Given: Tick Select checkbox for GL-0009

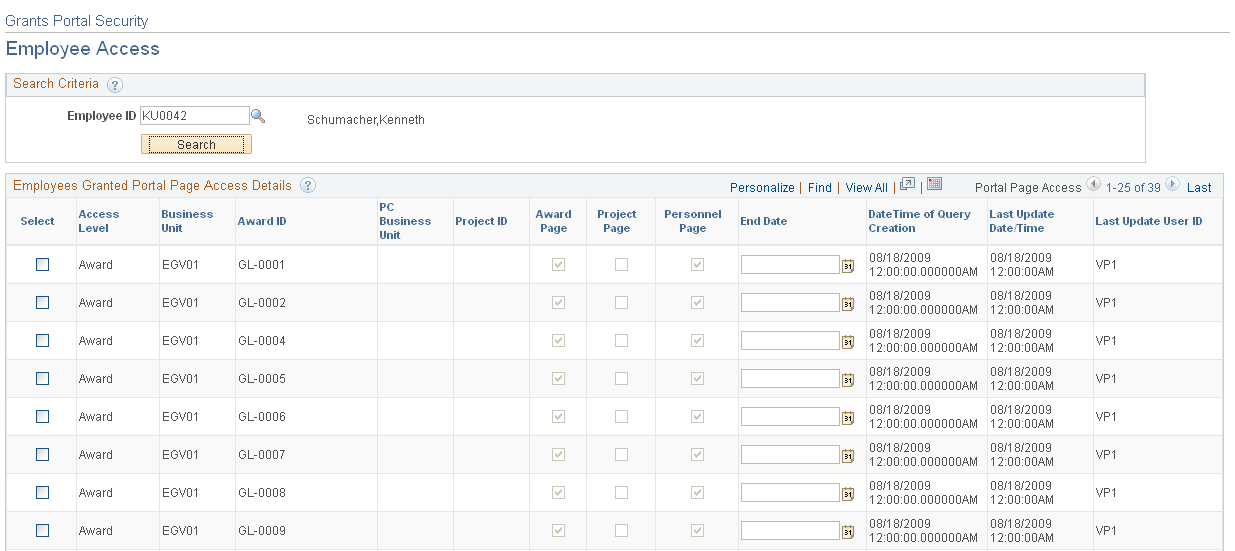Looking at the screenshot, I should coord(42,530).
